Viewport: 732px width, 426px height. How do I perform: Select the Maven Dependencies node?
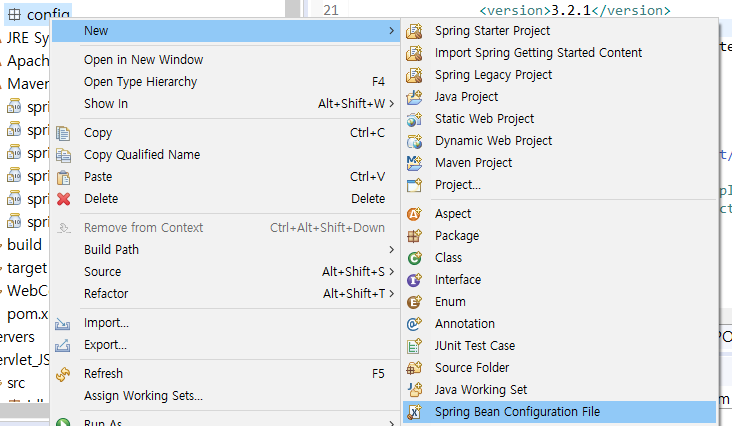pos(28,84)
